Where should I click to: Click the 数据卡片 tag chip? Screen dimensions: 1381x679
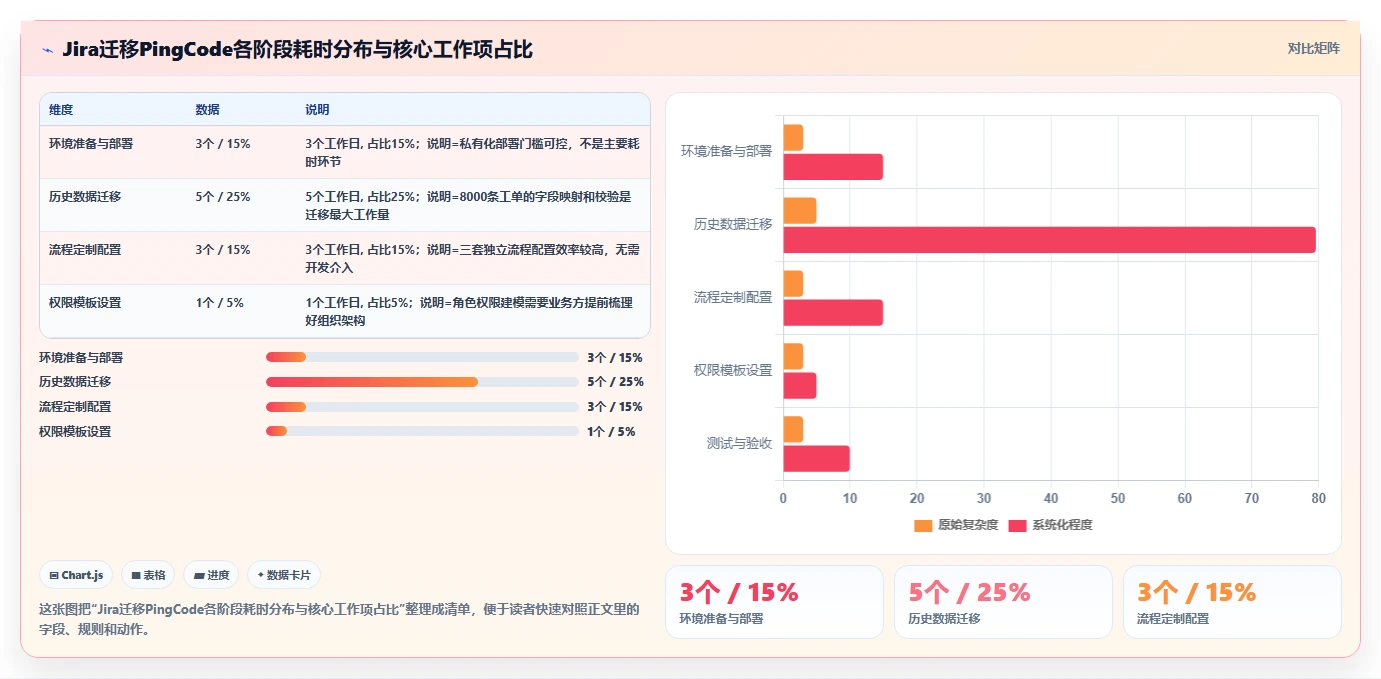click(x=284, y=575)
